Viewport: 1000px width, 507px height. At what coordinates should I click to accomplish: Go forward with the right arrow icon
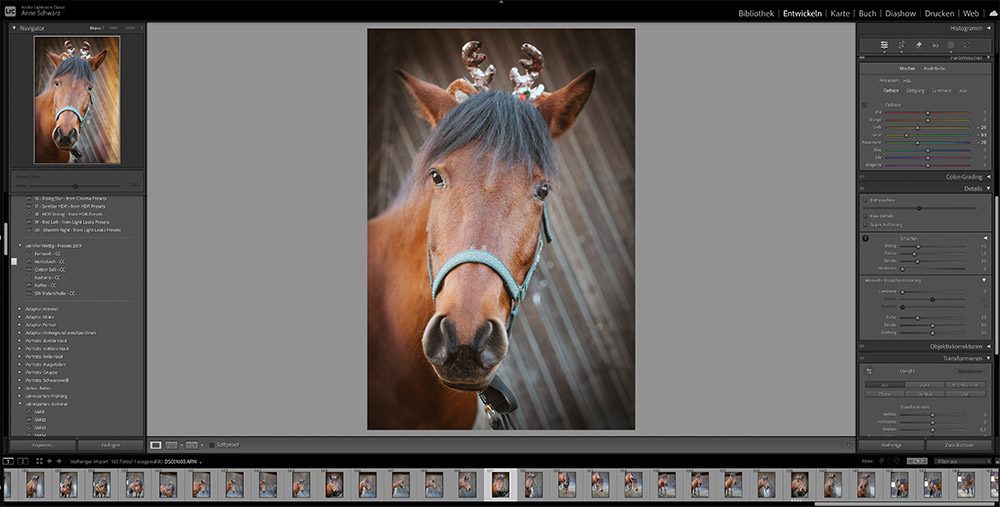[x=59, y=461]
